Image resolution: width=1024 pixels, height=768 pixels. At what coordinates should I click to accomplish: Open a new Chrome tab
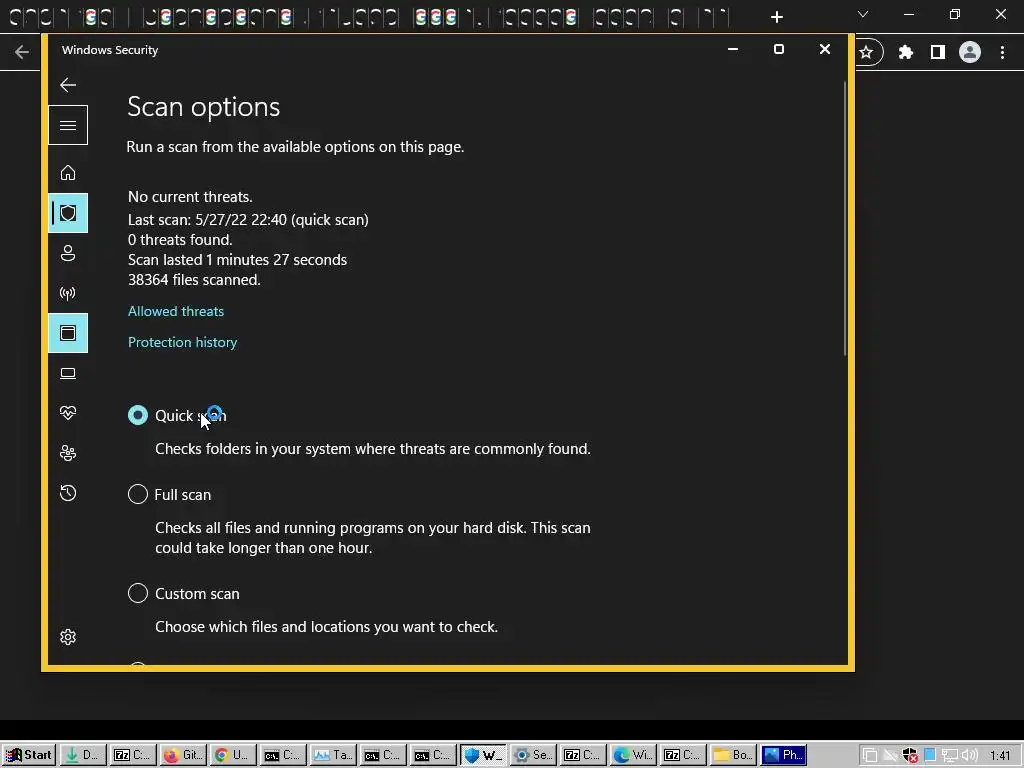pos(776,17)
